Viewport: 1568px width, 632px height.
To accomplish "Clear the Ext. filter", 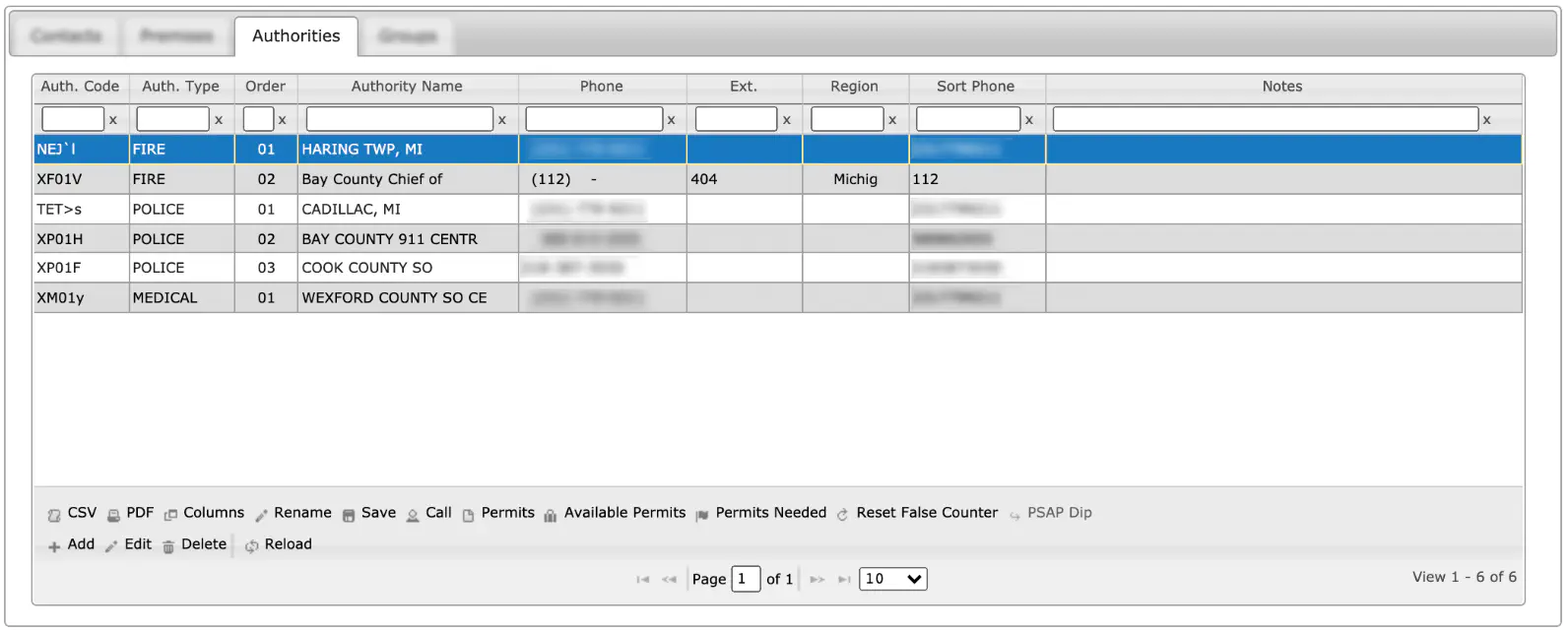I will click(787, 120).
